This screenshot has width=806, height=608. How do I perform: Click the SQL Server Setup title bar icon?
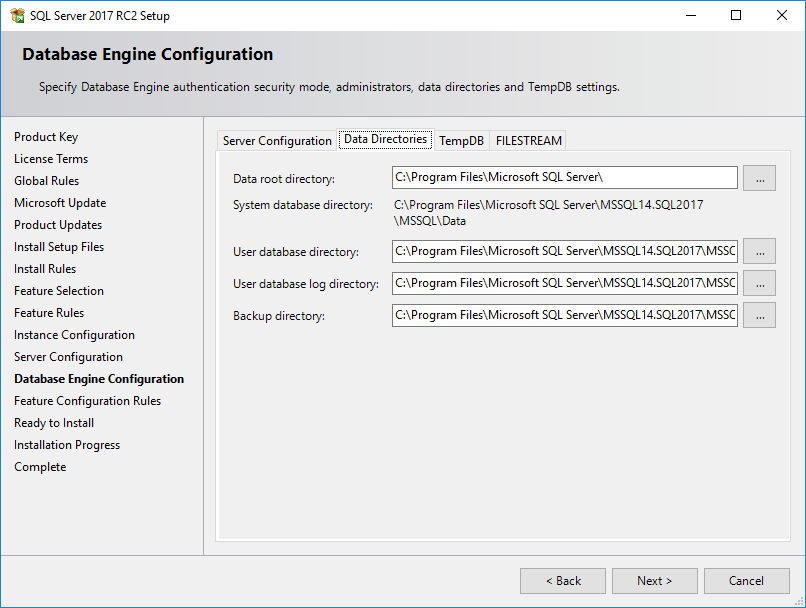tap(17, 15)
